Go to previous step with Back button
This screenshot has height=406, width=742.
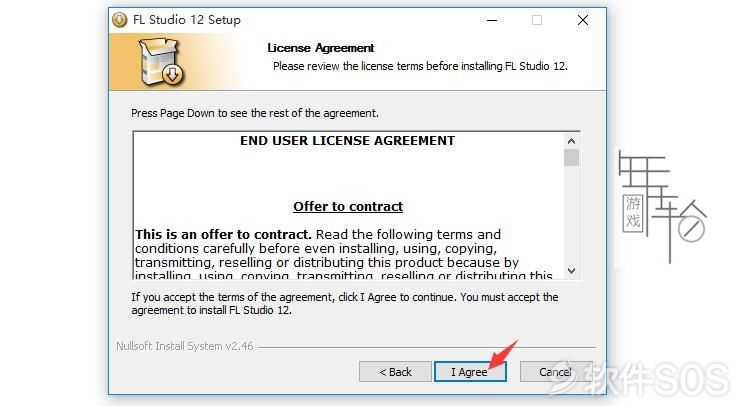(395, 372)
